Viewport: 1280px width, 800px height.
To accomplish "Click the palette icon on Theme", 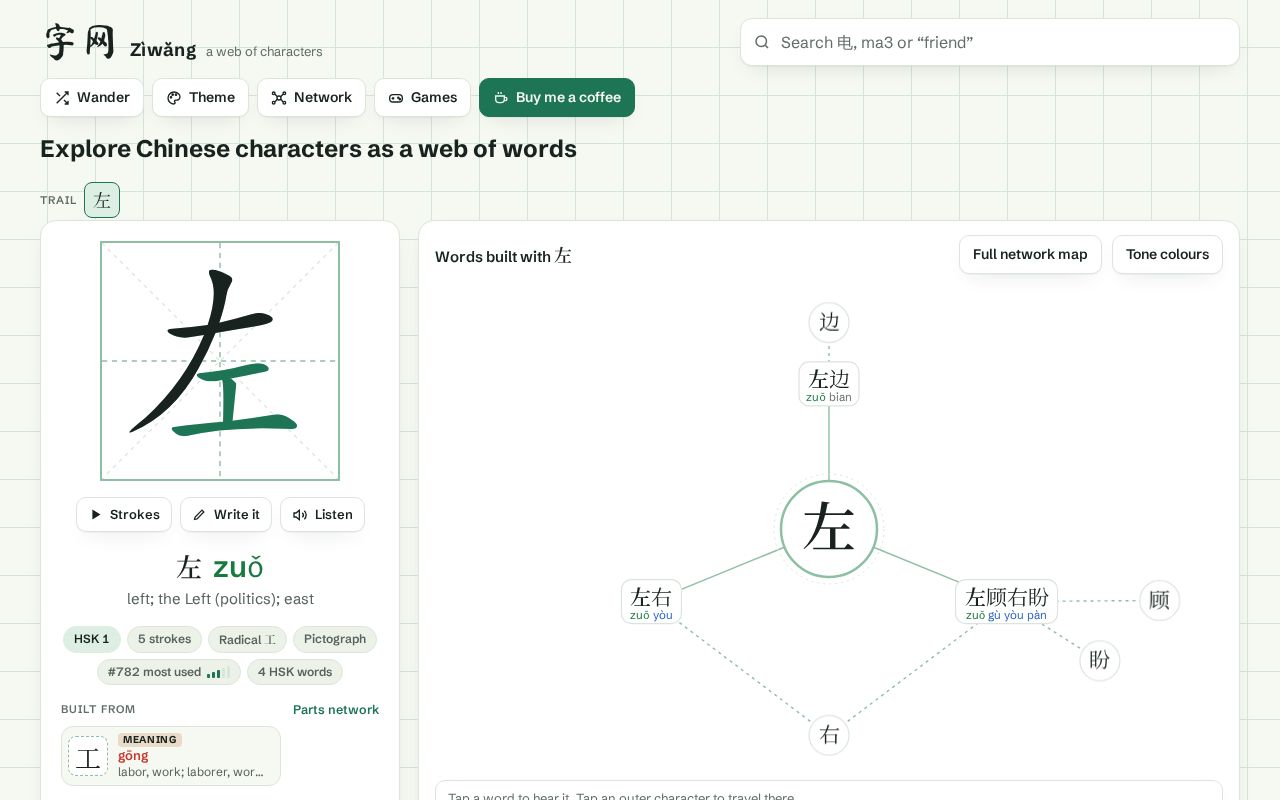I will tap(174, 98).
